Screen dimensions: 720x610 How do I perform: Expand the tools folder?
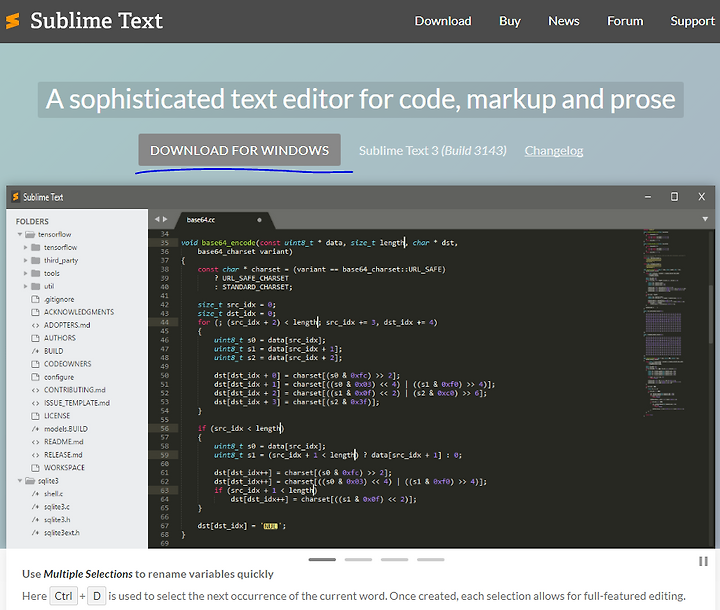click(x=26, y=273)
